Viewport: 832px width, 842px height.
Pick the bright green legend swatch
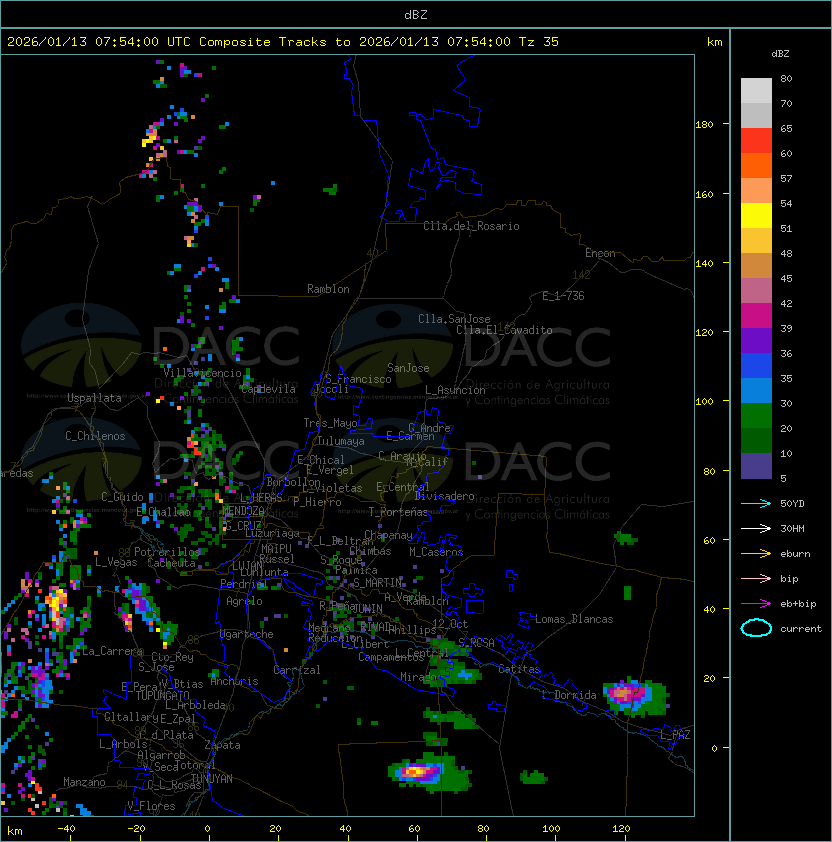coord(756,415)
